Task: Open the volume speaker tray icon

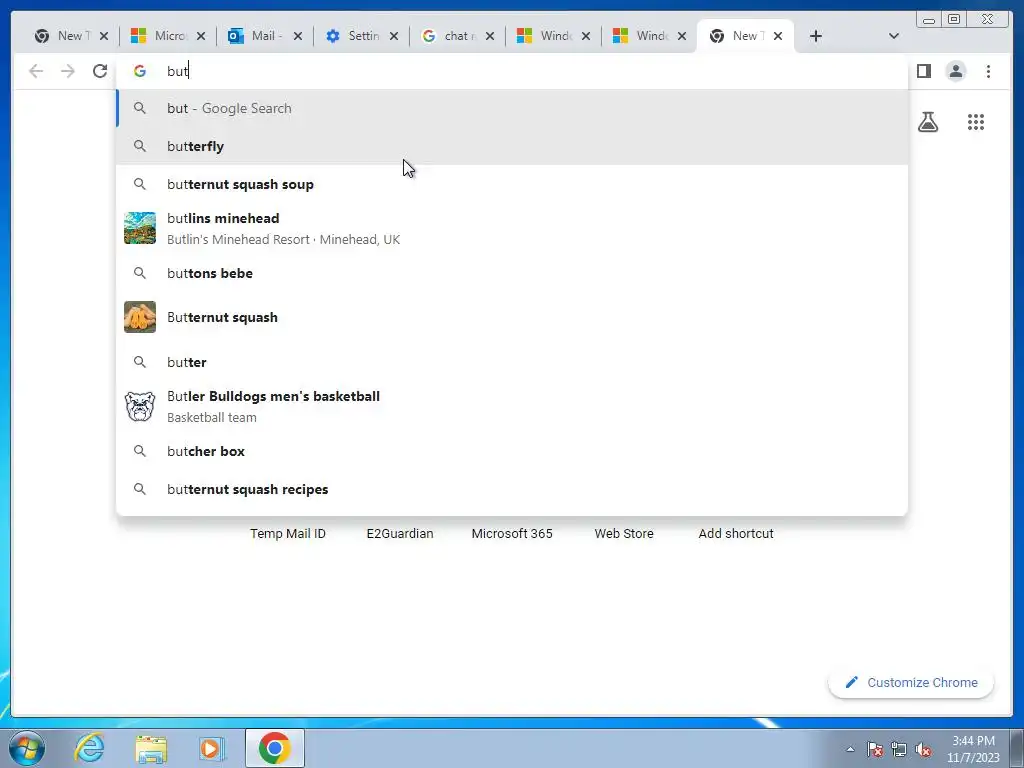Action: [x=923, y=749]
